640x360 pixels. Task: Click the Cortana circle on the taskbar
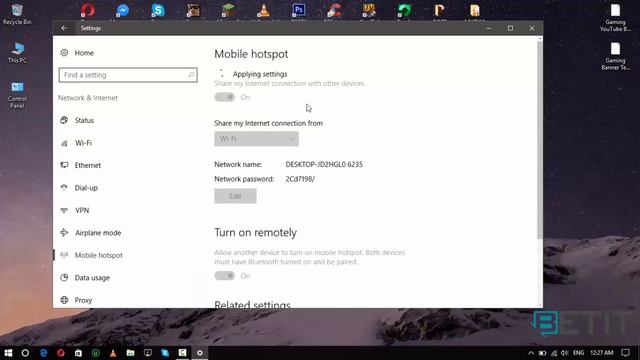tap(25, 353)
